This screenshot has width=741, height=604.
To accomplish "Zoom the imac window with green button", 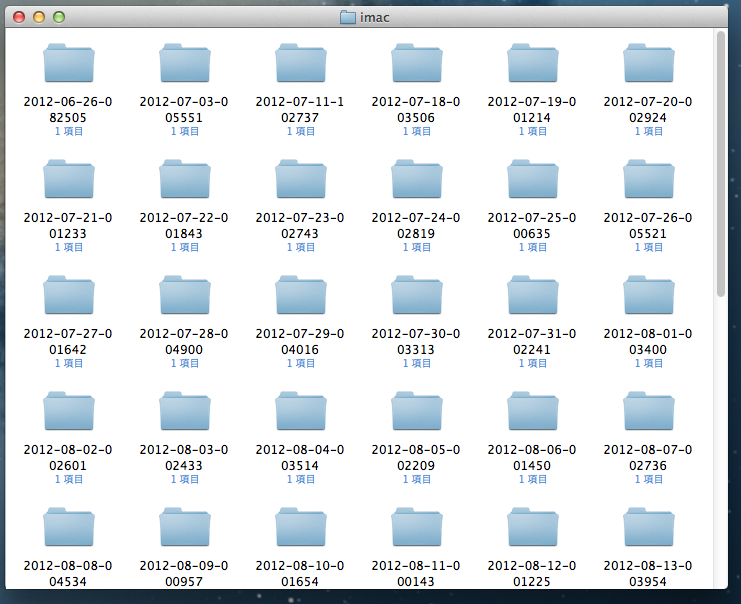I will [x=59, y=17].
